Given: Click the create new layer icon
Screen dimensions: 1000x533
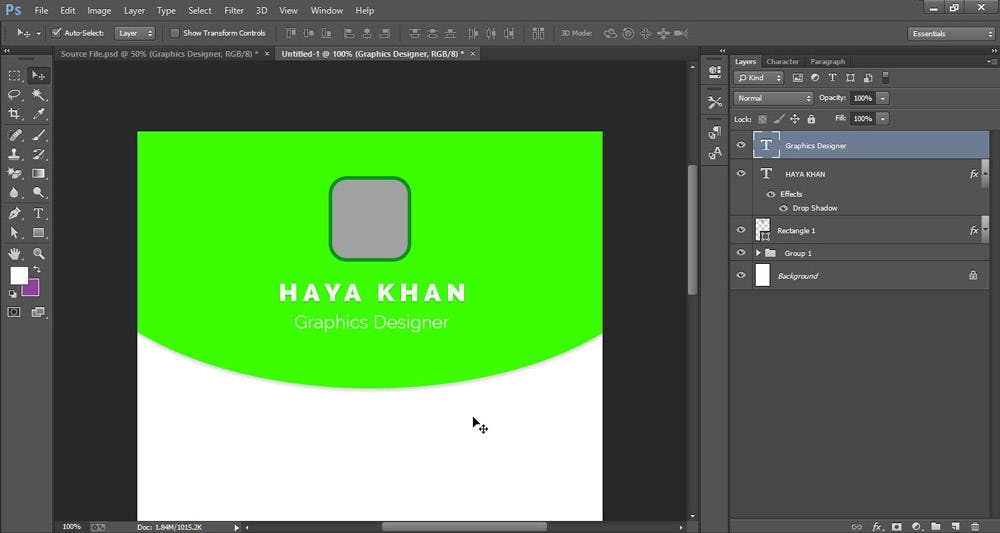Looking at the screenshot, I should [955, 526].
